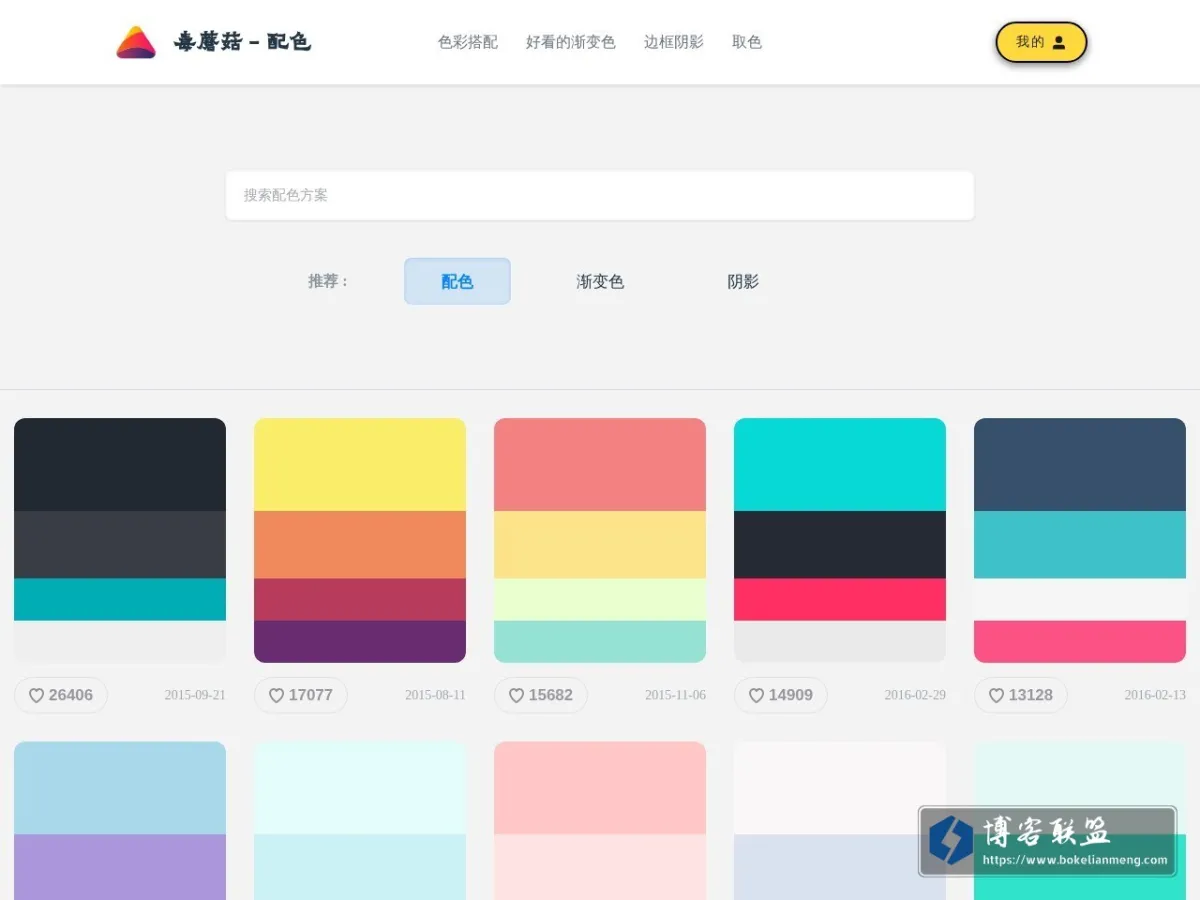Image resolution: width=1200 pixels, height=900 pixels.
Task: Click the 毒蘑菇 - 配色 site title
Action: coord(242,42)
